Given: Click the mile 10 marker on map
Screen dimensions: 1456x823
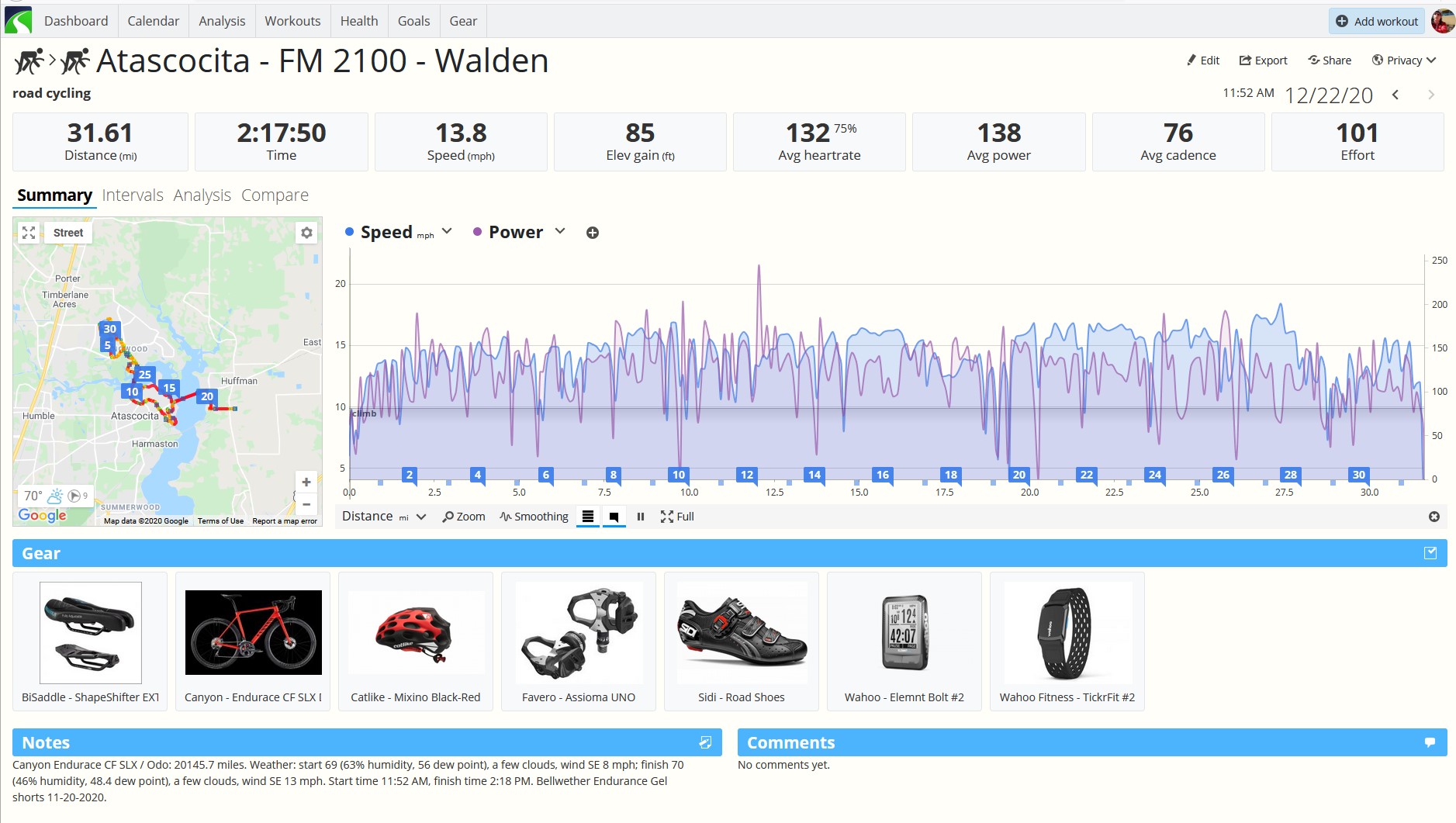Looking at the screenshot, I should click(133, 392).
